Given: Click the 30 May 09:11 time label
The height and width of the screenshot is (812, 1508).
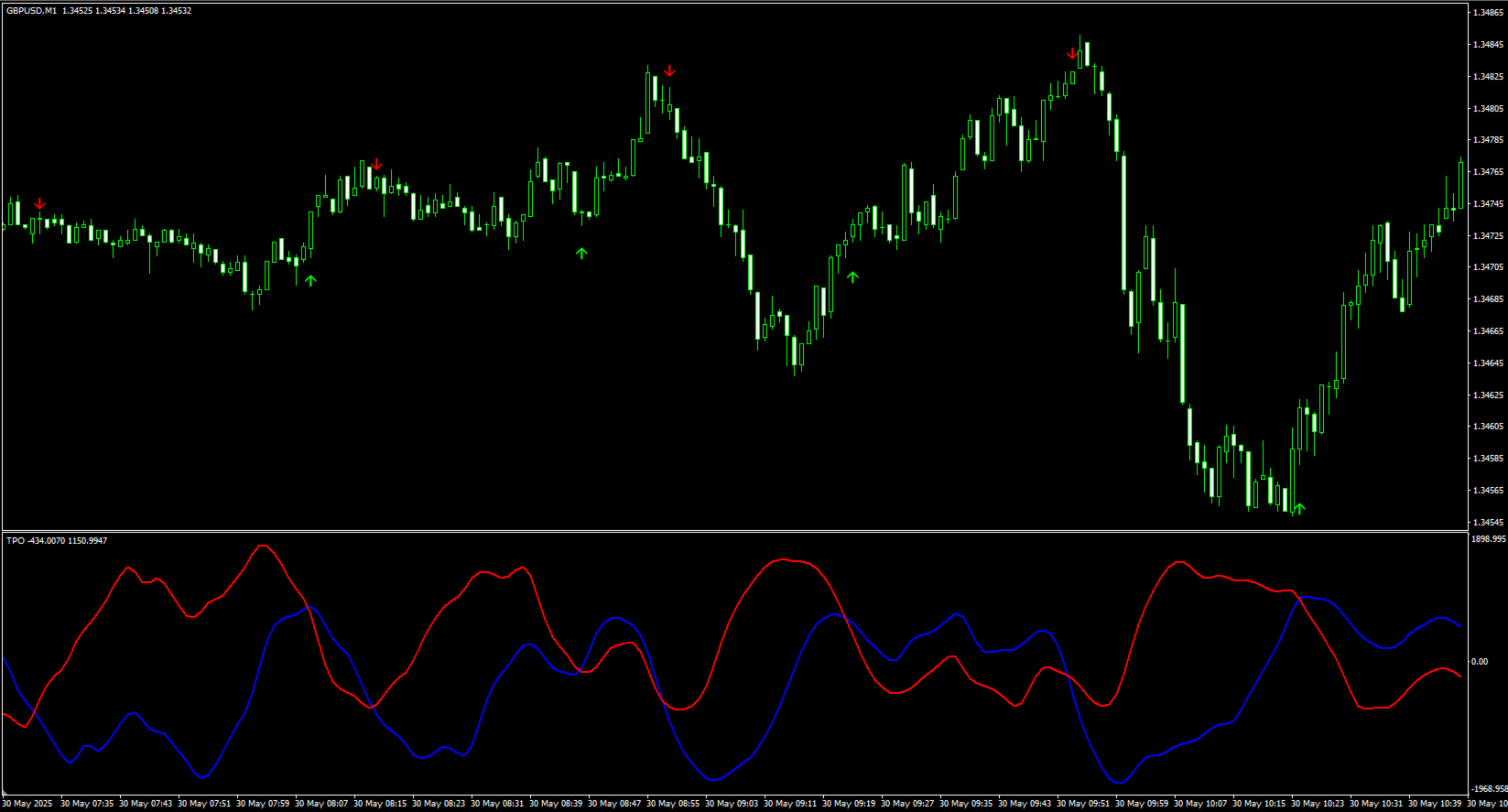Looking at the screenshot, I should 790,804.
